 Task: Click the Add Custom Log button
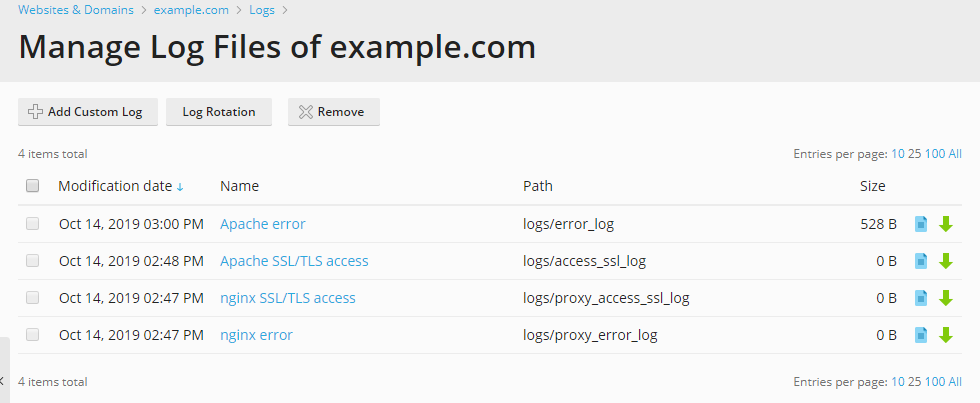(87, 112)
